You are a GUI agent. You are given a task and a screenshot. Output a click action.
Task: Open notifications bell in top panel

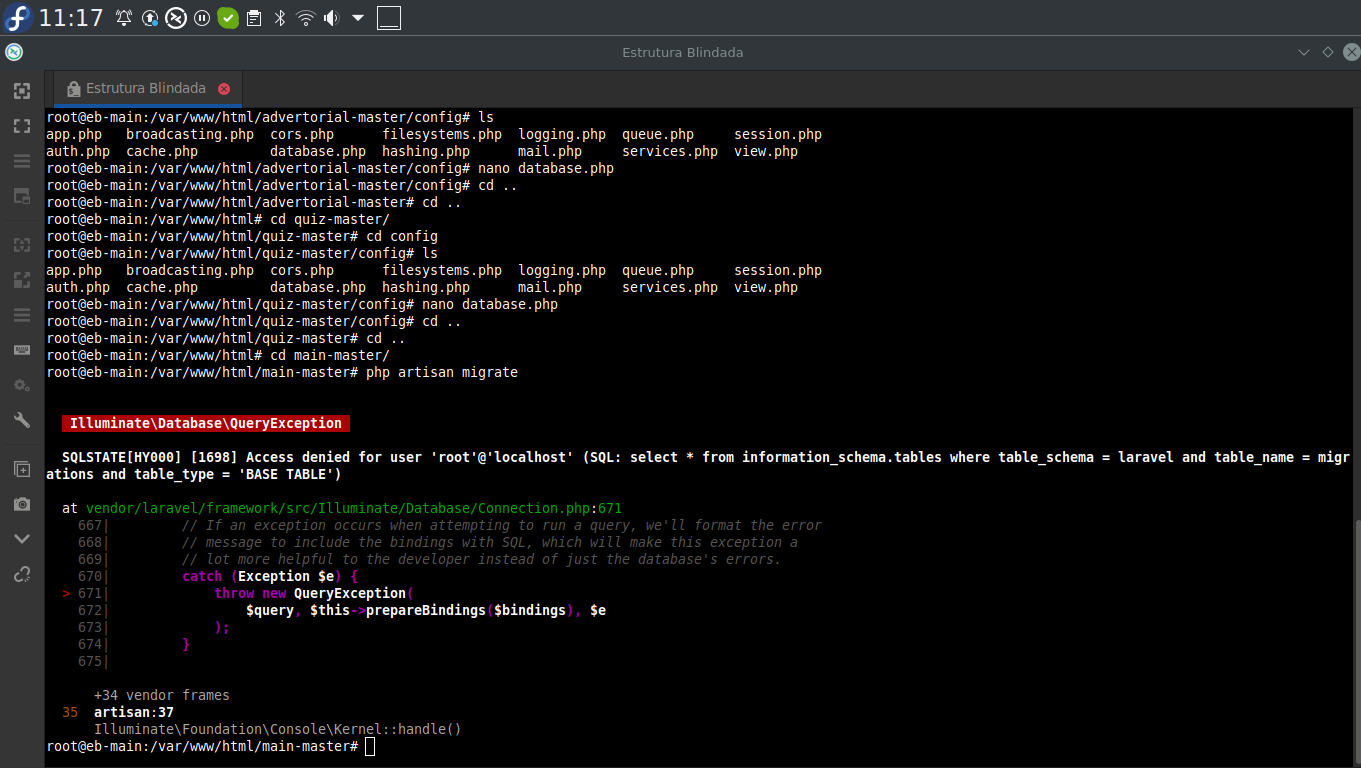coord(124,18)
